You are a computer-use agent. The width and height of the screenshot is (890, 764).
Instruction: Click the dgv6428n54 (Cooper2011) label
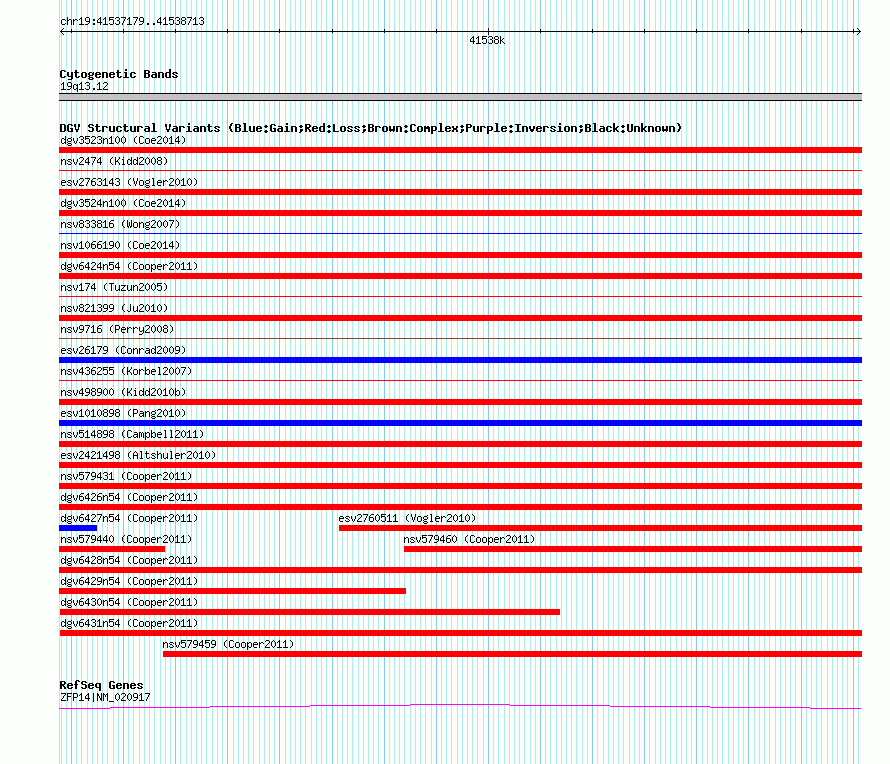(x=129, y=560)
